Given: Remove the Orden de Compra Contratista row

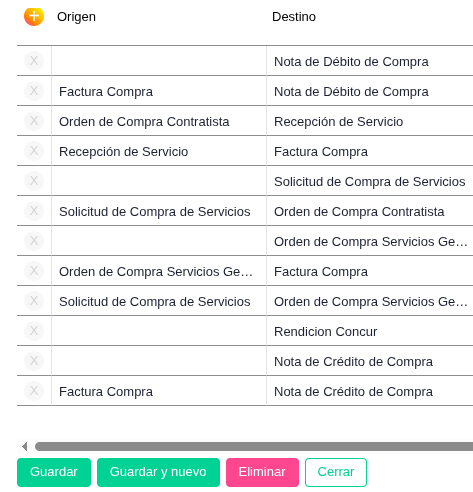Looking at the screenshot, I should (x=34, y=121).
